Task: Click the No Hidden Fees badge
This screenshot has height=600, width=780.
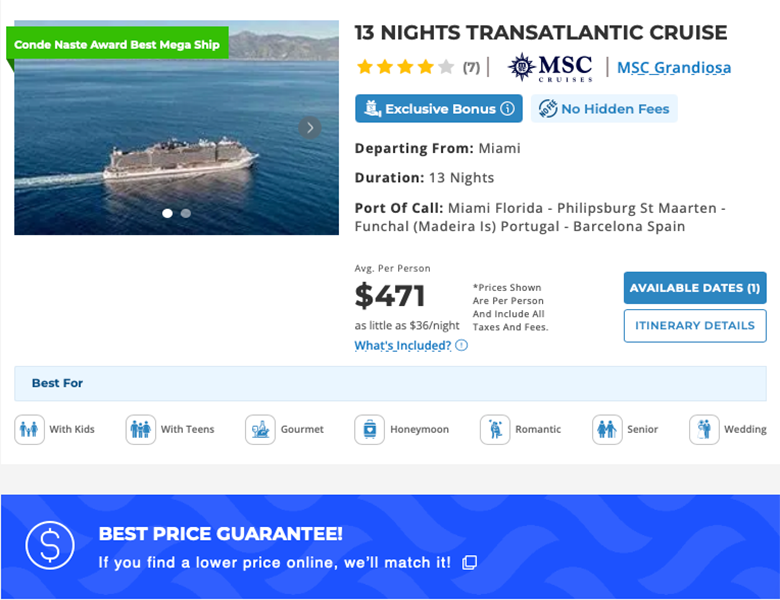Action: 604,109
